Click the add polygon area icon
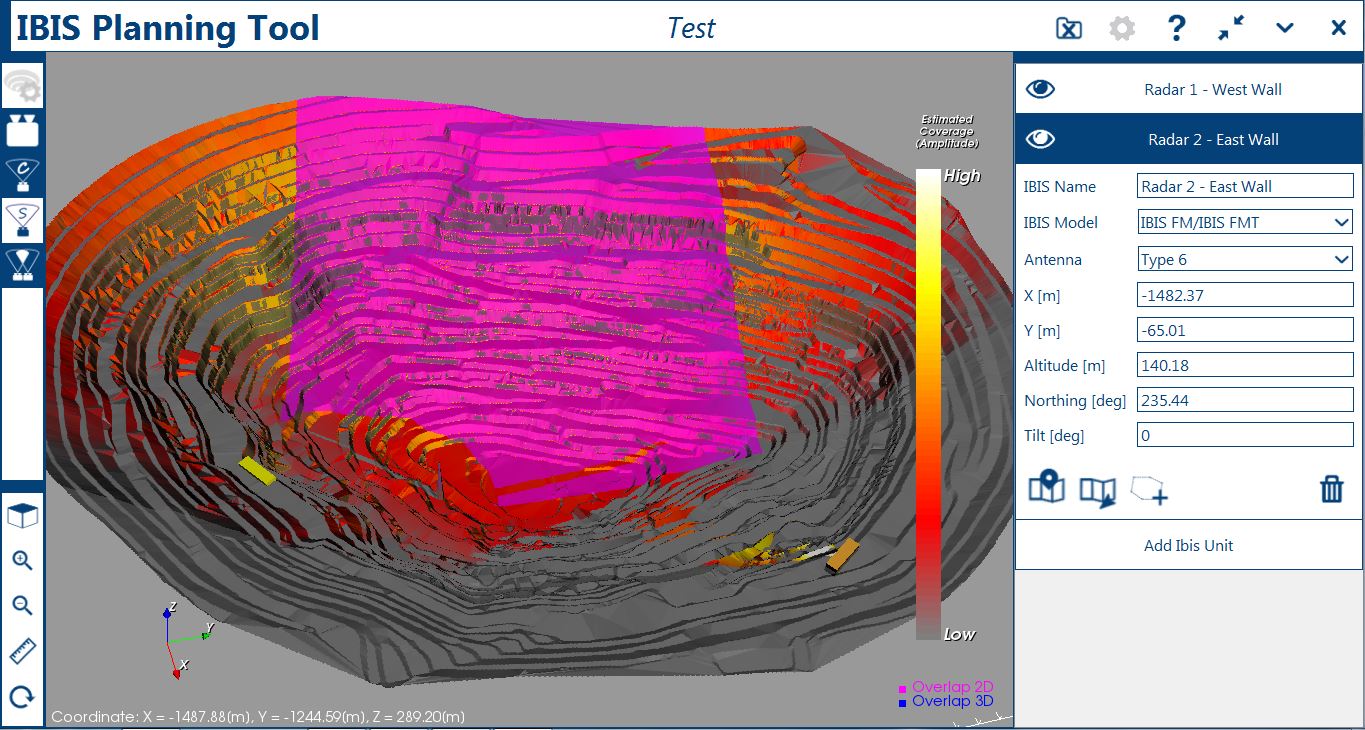Viewport: 1365px width, 730px height. pos(1149,490)
